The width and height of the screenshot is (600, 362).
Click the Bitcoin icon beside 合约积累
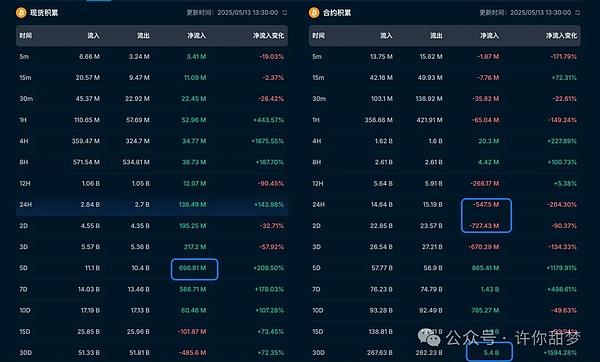point(314,13)
